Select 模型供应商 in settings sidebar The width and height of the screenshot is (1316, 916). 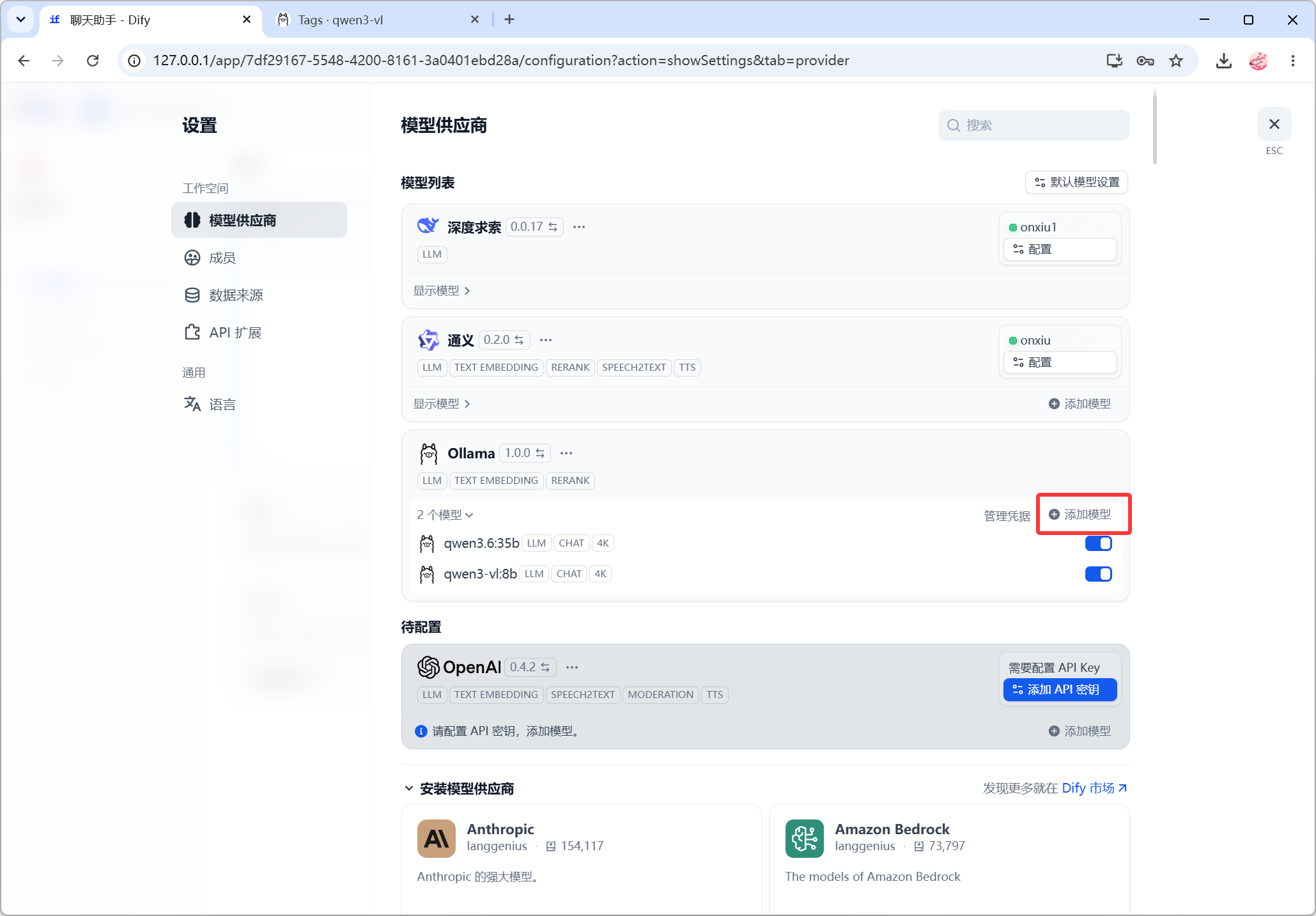(259, 221)
